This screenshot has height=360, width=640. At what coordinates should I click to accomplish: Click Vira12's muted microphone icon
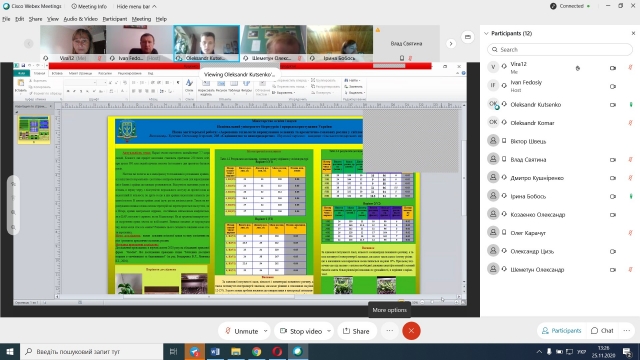pos(630,68)
